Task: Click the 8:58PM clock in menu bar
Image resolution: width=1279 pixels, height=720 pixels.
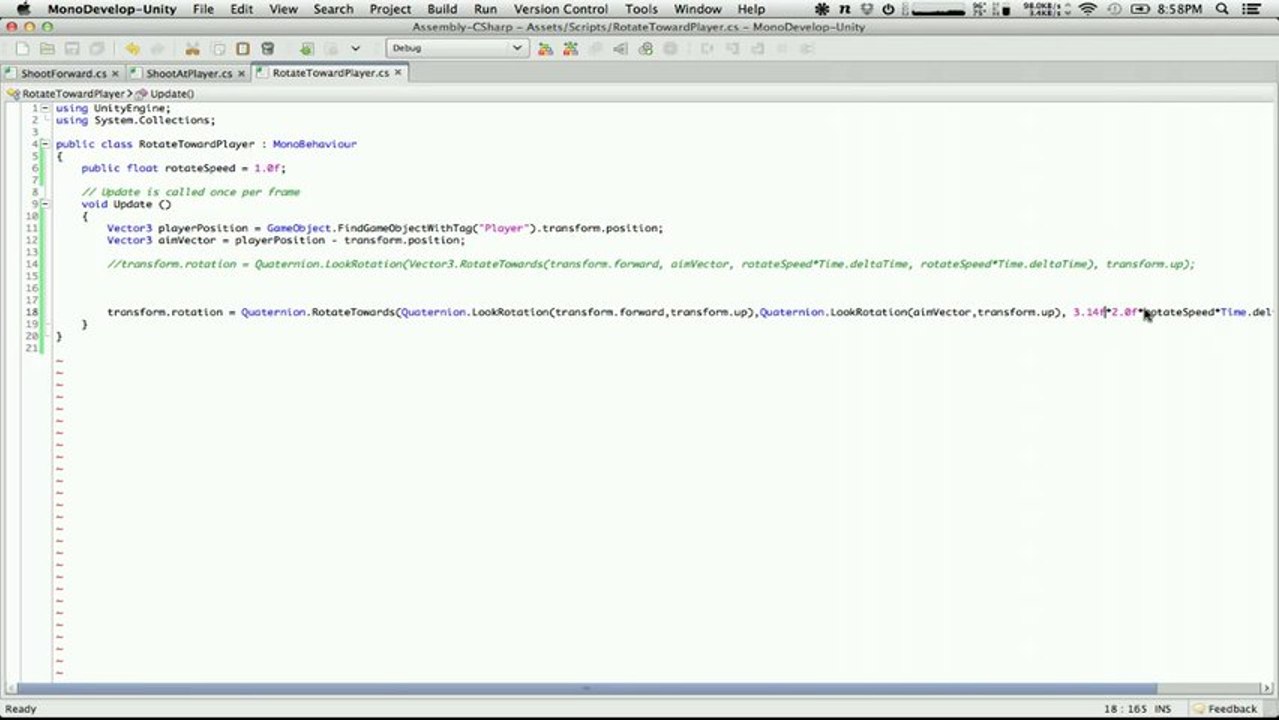Action: [x=1179, y=9]
